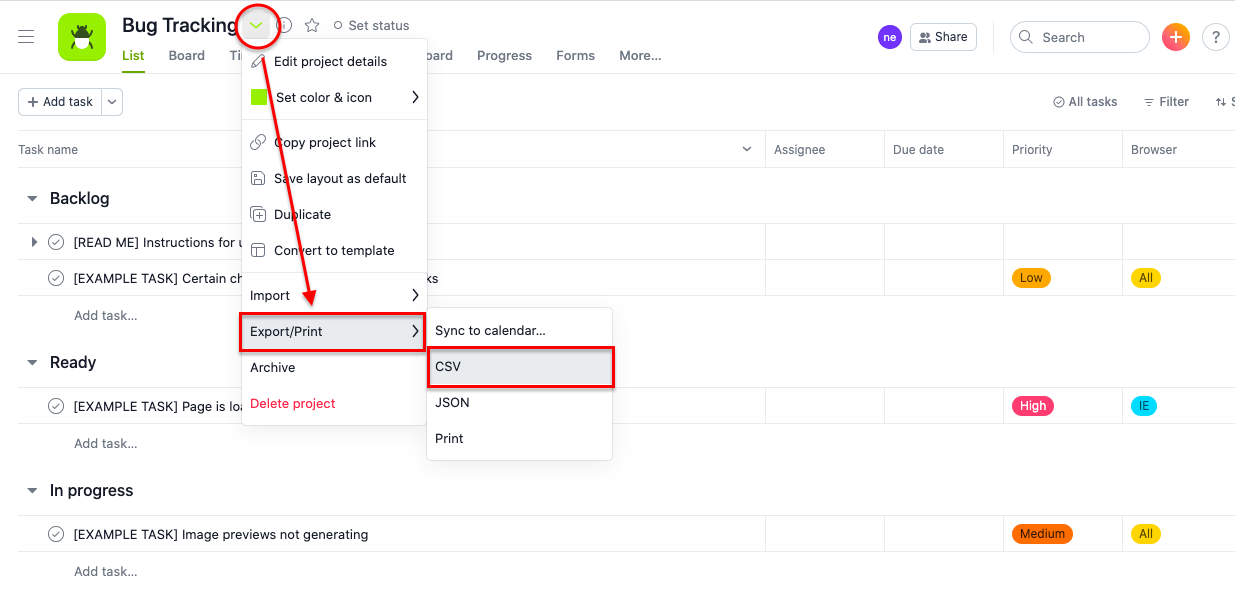Open the project info icon

tap(284, 25)
